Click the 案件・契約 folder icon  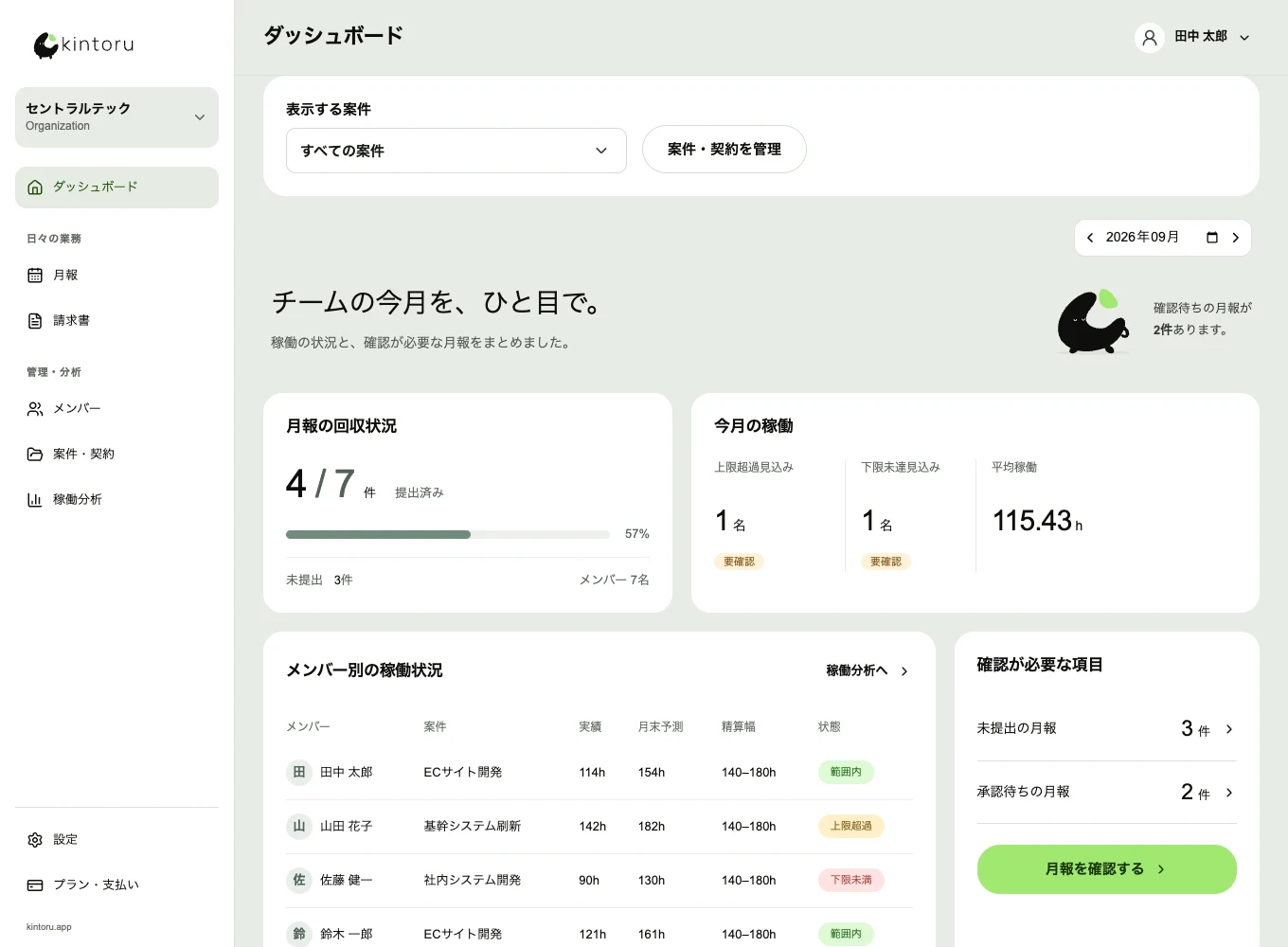(35, 455)
